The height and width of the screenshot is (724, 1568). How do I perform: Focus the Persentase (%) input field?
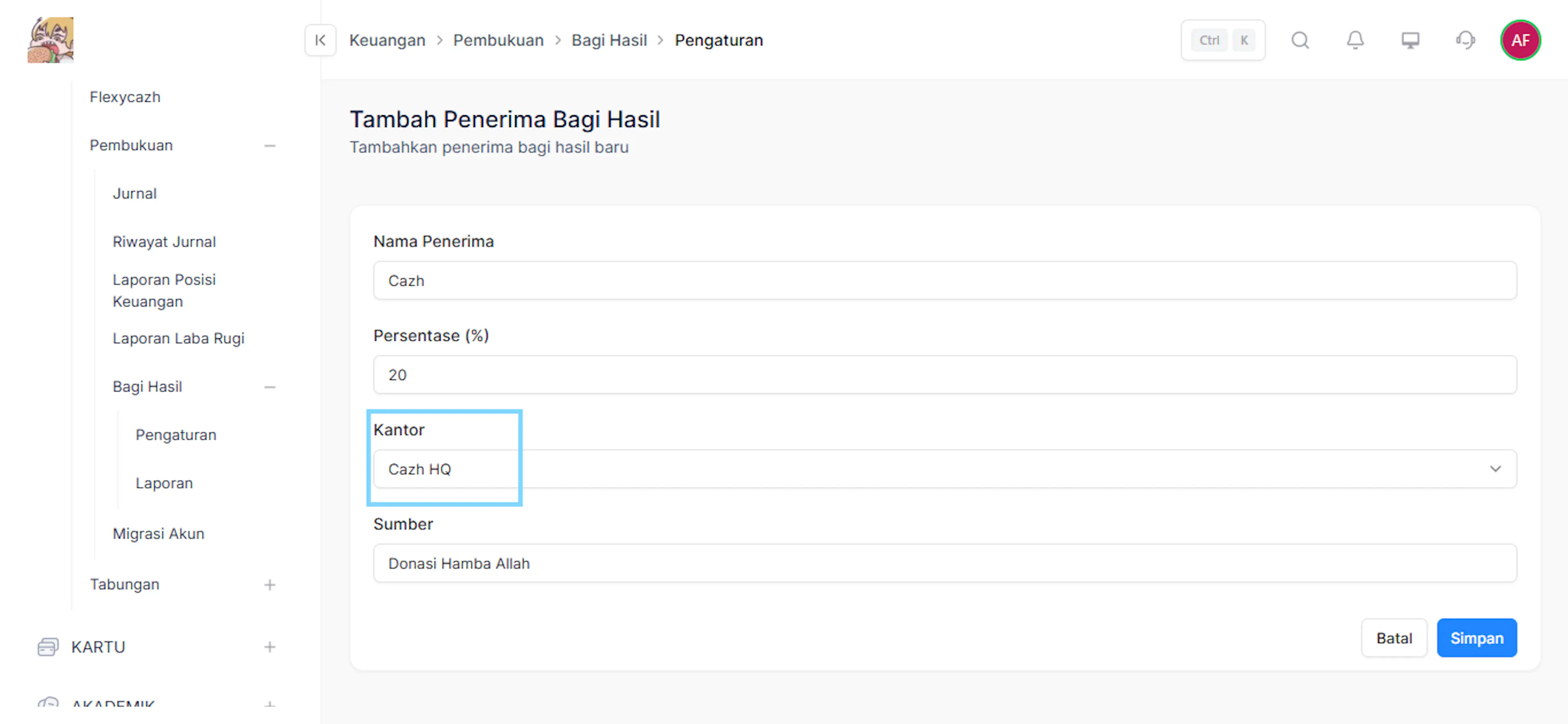pos(945,375)
